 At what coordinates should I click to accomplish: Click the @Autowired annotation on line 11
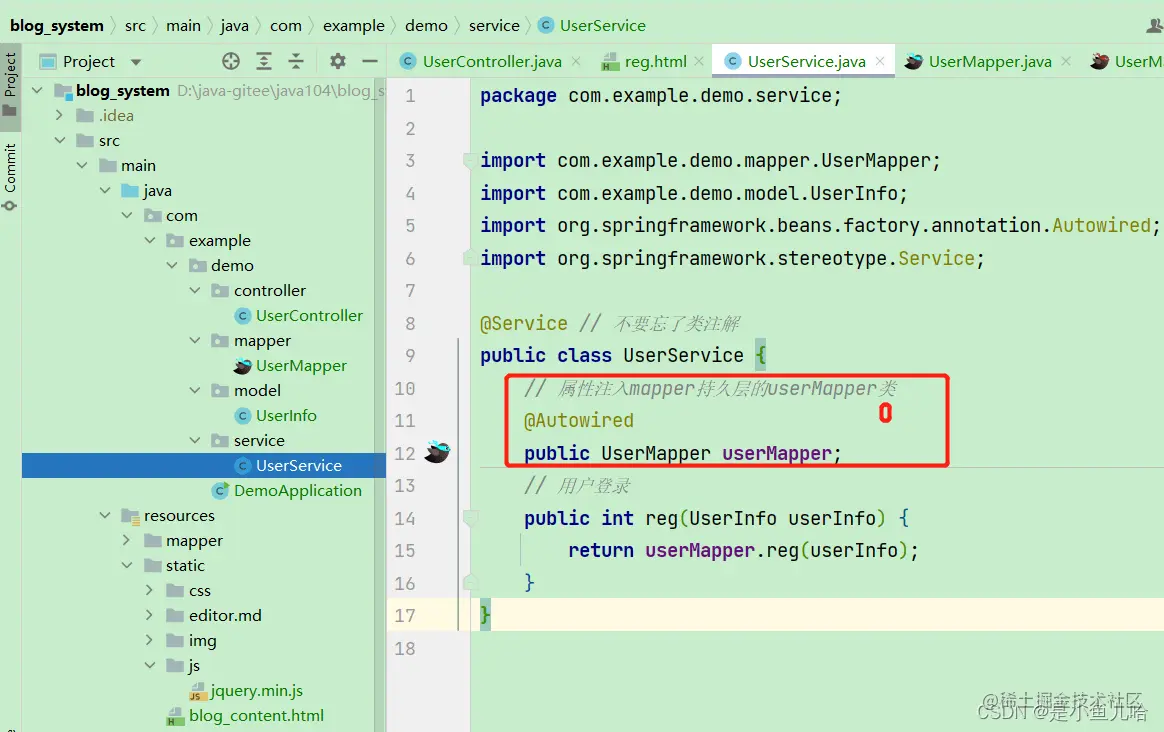pos(578,420)
